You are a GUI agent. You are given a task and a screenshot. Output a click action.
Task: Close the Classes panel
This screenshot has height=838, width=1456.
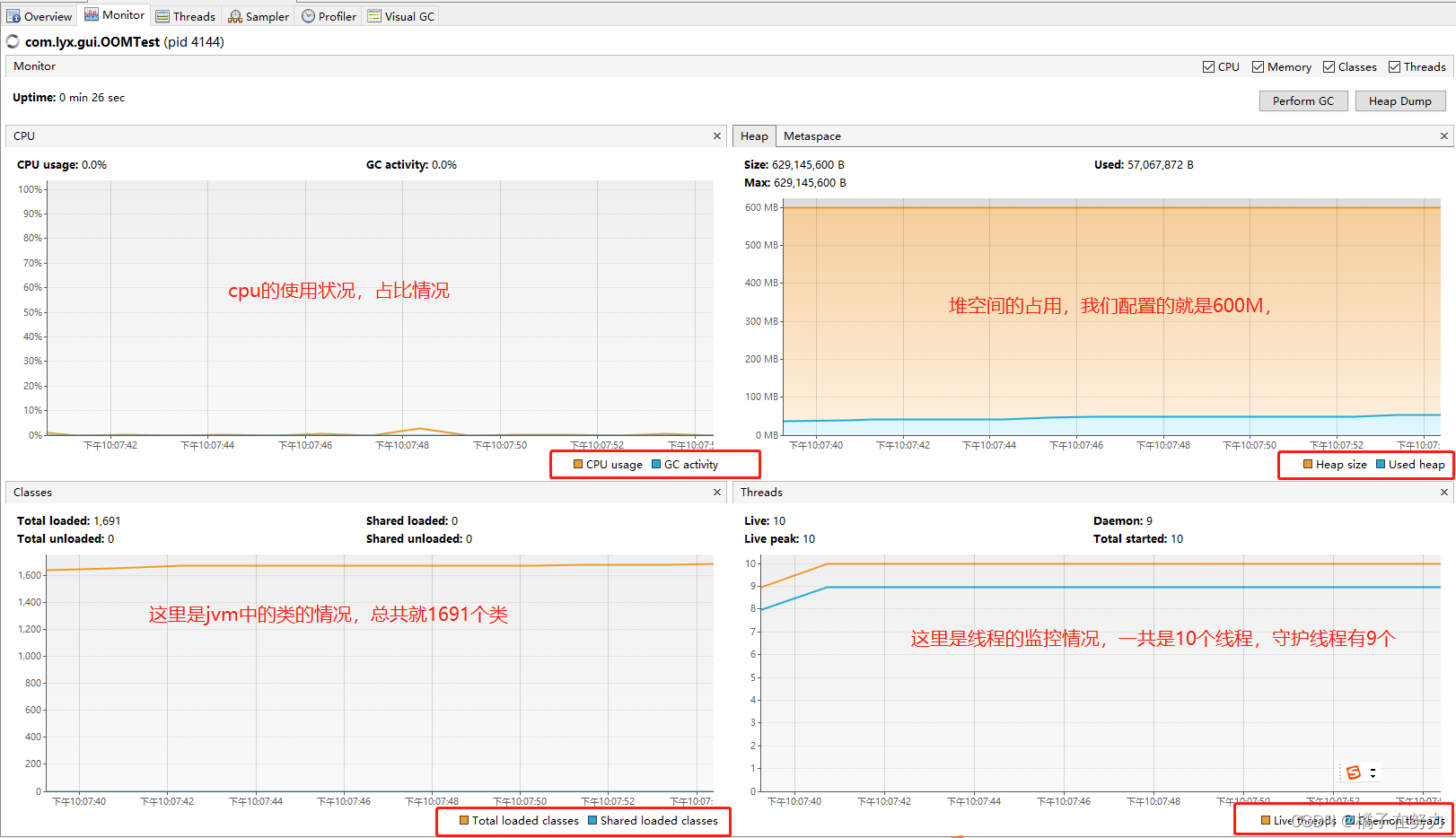(x=717, y=493)
